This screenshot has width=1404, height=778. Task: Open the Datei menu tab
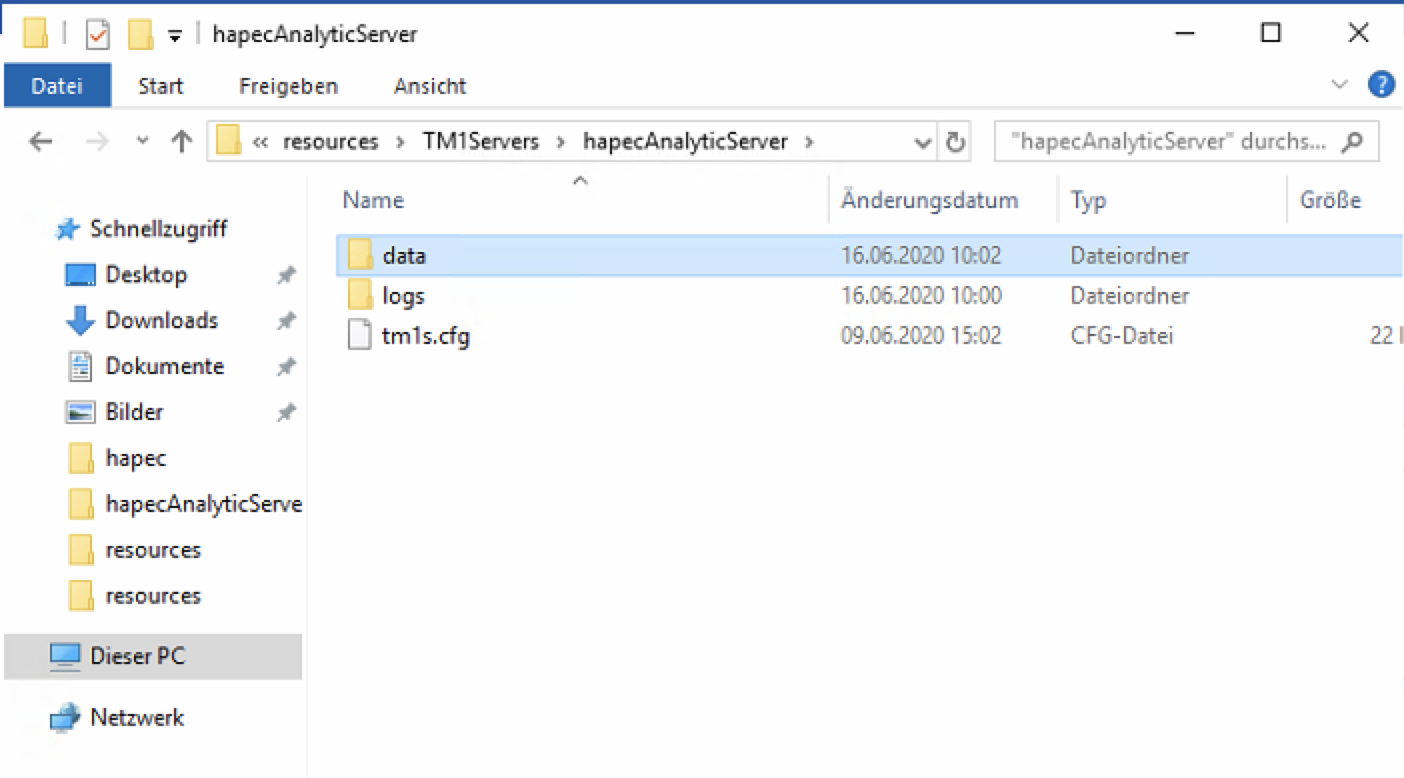point(57,86)
